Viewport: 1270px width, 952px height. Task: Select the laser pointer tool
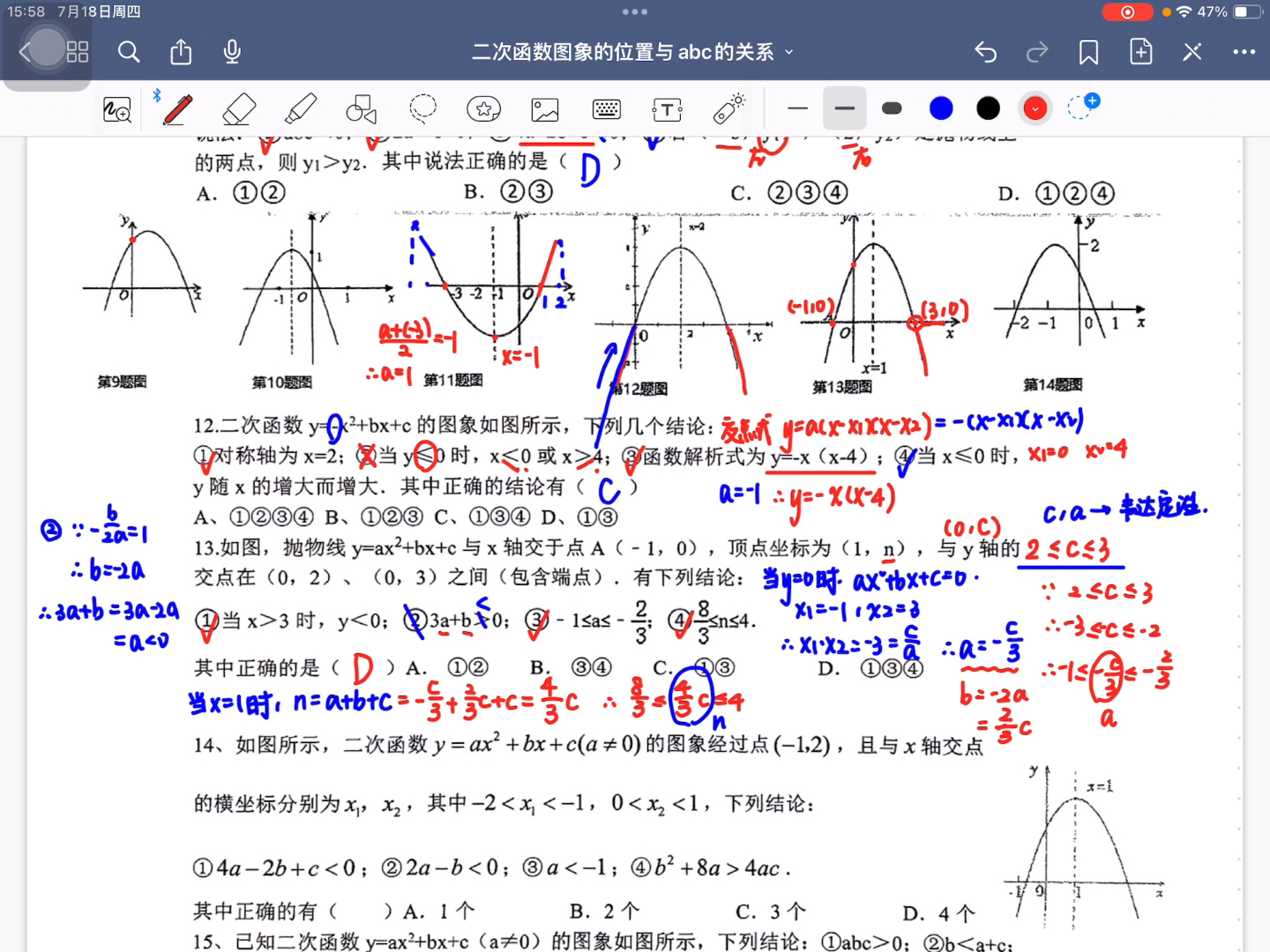729,108
